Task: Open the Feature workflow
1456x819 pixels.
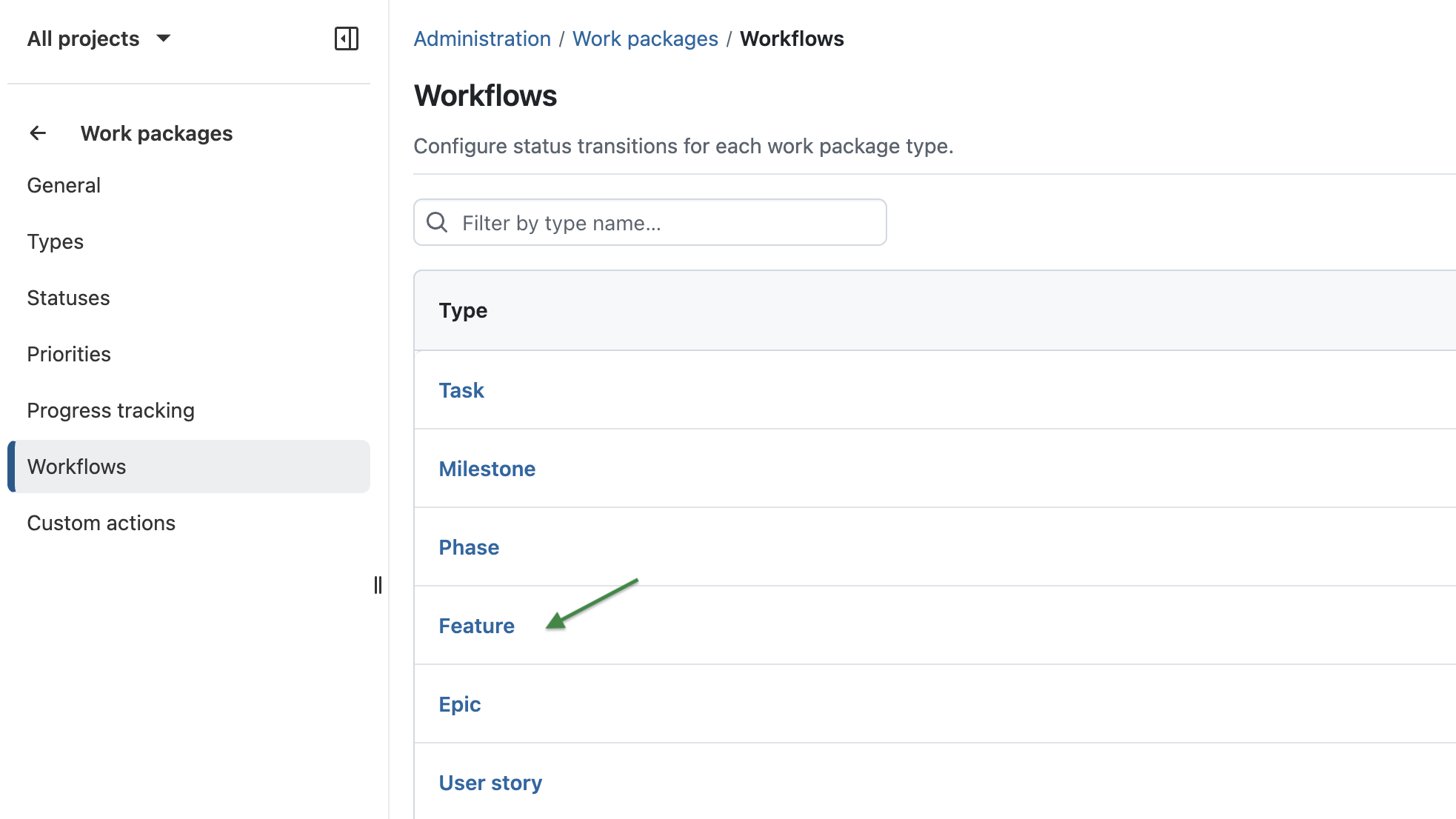Action: tap(476, 626)
